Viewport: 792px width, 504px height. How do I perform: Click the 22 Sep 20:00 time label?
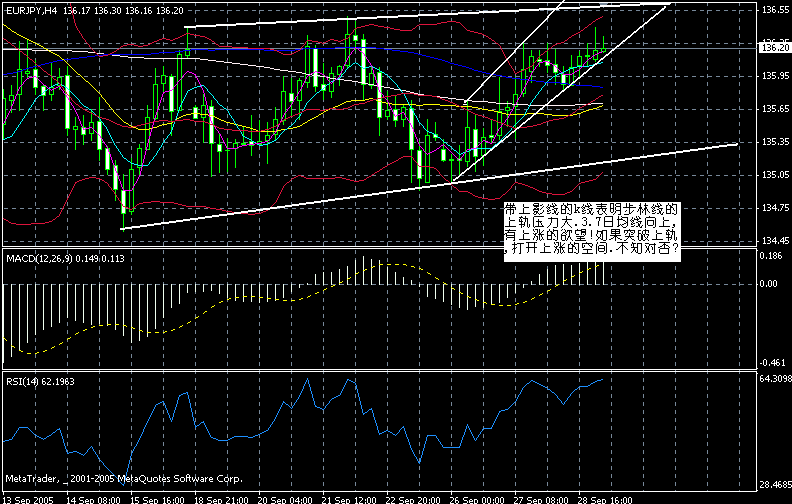(413, 500)
